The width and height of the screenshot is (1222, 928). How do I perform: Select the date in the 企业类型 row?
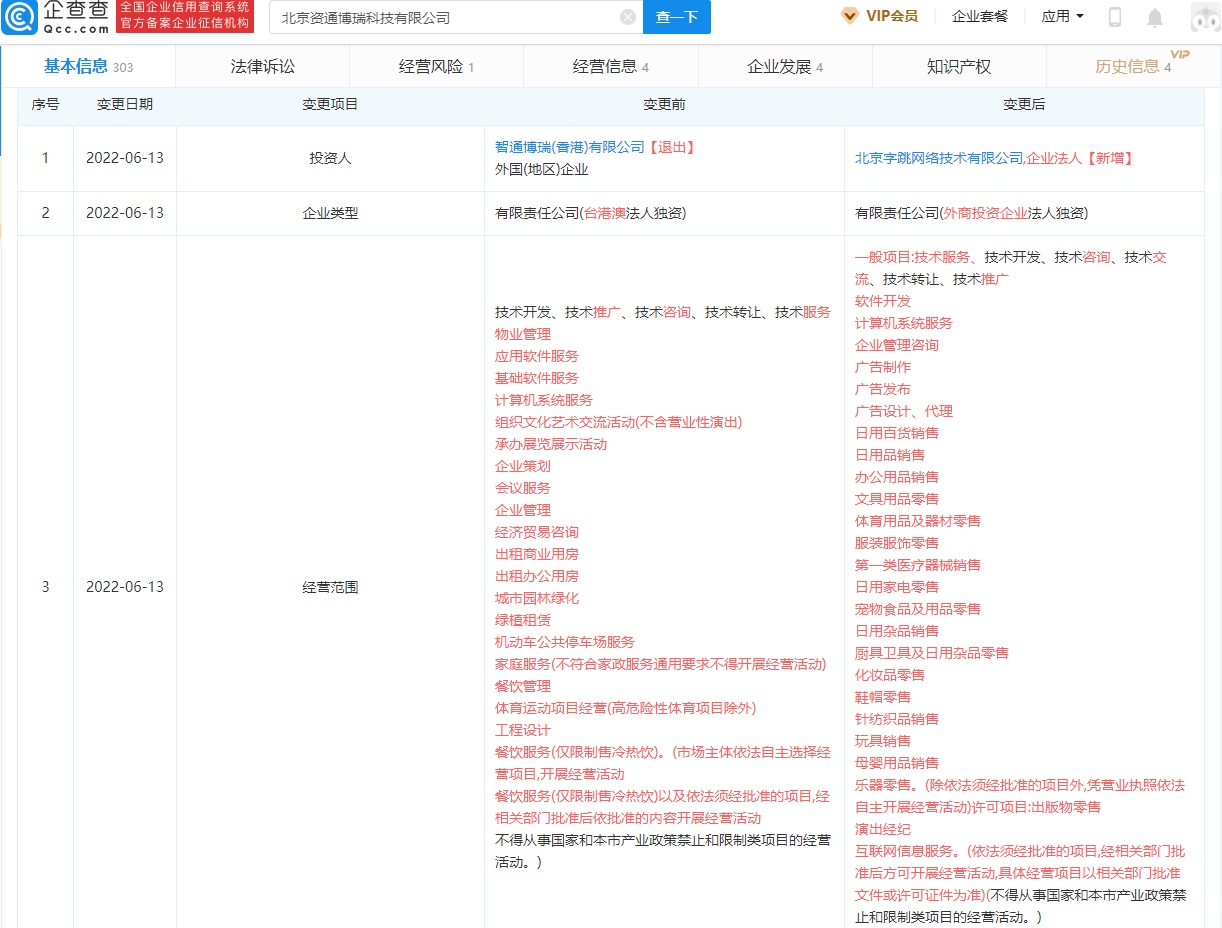click(x=125, y=213)
